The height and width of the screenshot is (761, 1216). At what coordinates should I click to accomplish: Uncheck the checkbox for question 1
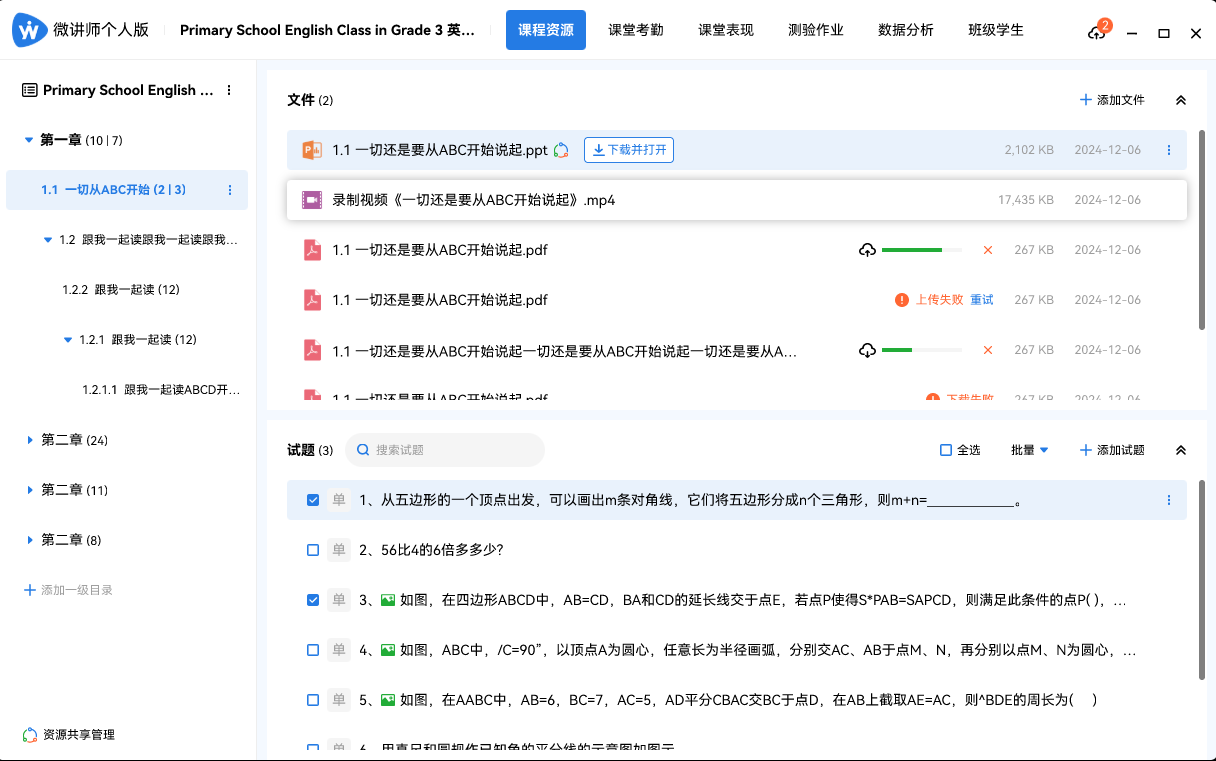coord(313,500)
